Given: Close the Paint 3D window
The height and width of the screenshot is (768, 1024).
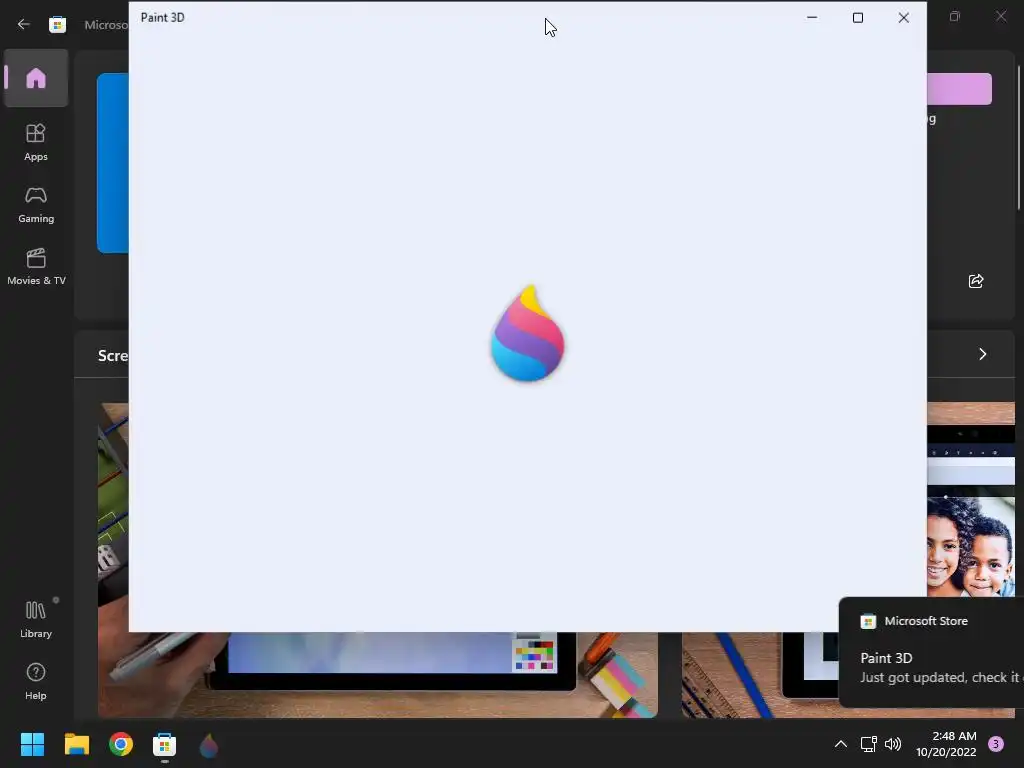Looking at the screenshot, I should (903, 18).
